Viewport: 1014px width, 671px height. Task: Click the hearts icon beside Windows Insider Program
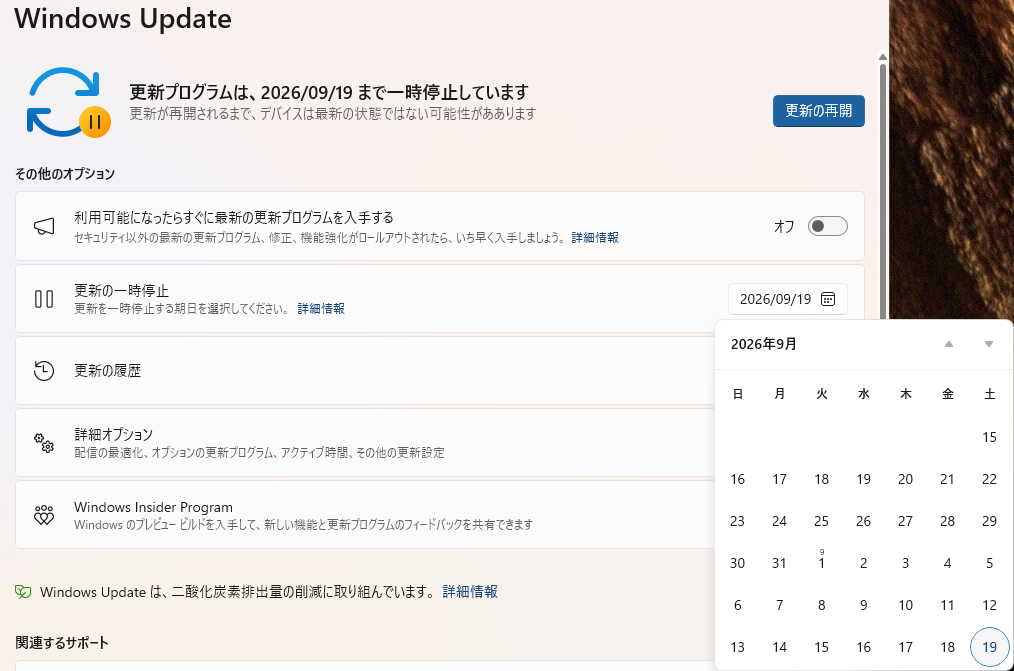click(44, 515)
